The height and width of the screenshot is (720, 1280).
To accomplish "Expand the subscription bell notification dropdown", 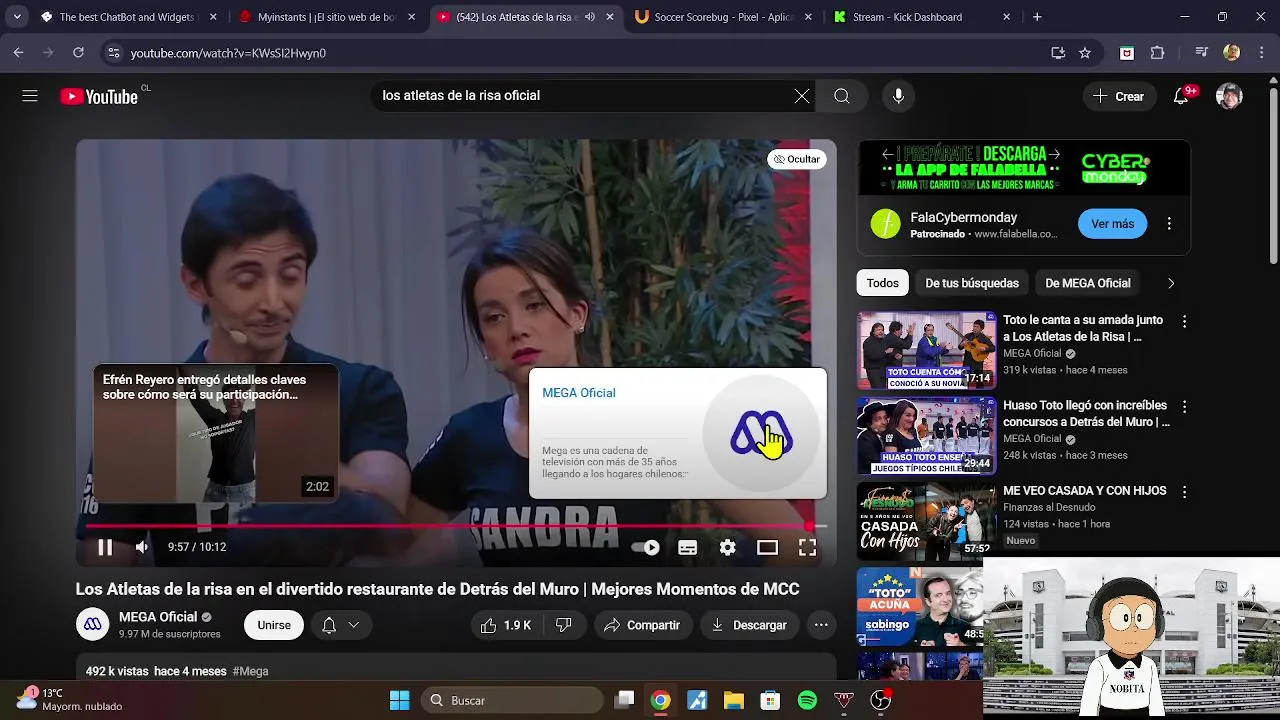I will click(341, 625).
